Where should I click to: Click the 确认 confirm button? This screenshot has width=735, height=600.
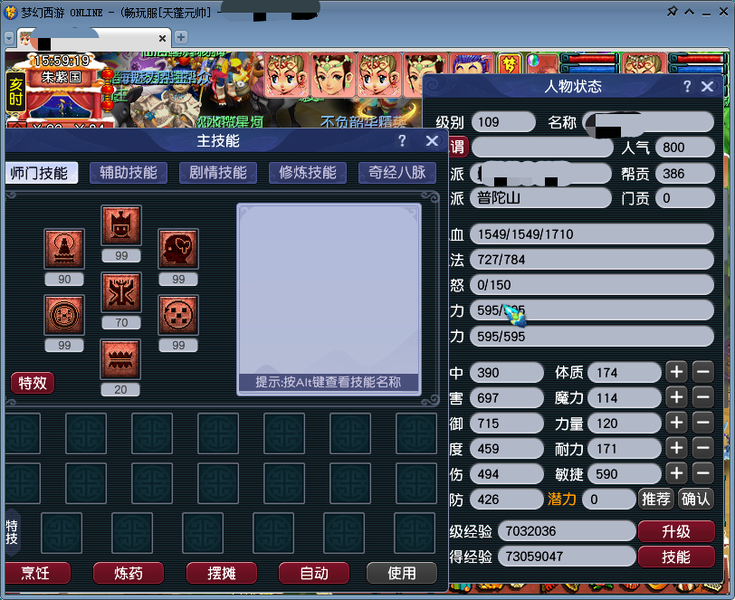pos(696,499)
